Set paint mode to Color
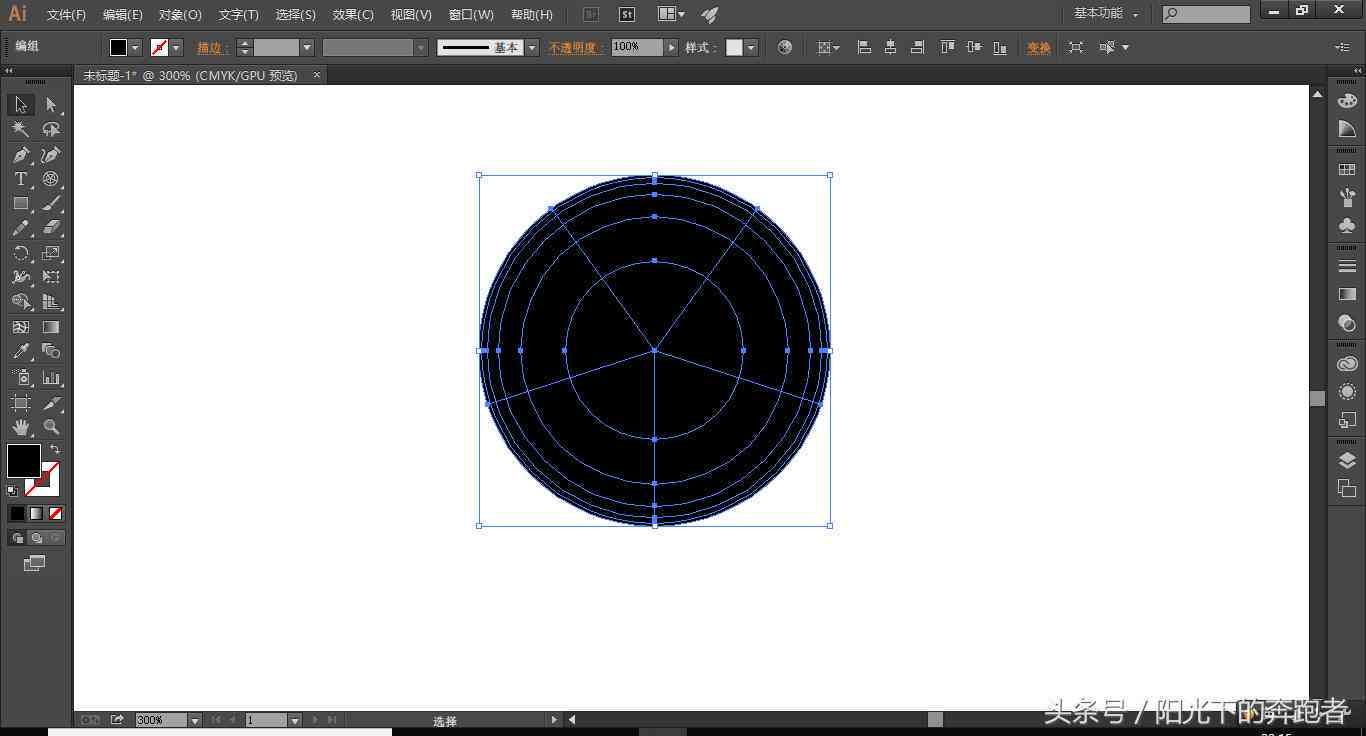Viewport: 1366px width, 736px height. tap(17, 513)
